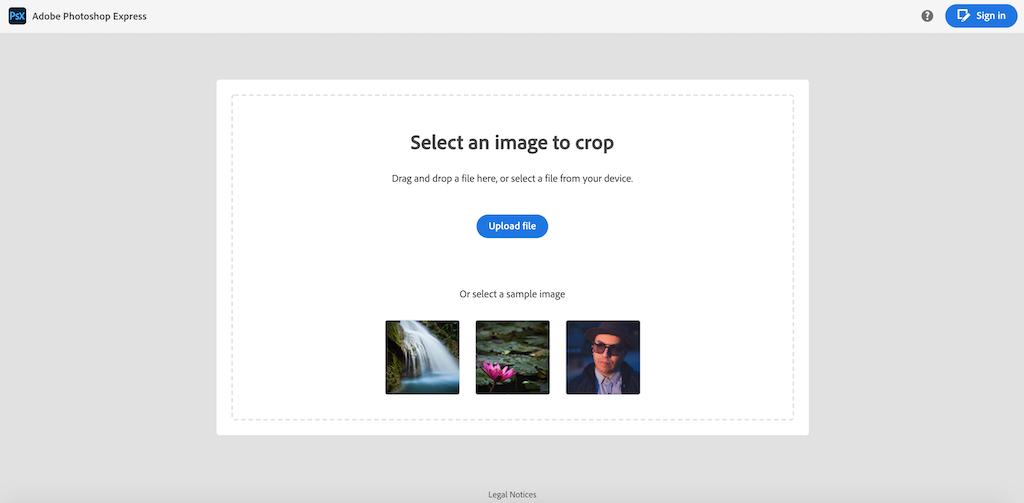Screen dimensions: 1024x503
Task: Click the Upload file button
Action: click(x=512, y=226)
